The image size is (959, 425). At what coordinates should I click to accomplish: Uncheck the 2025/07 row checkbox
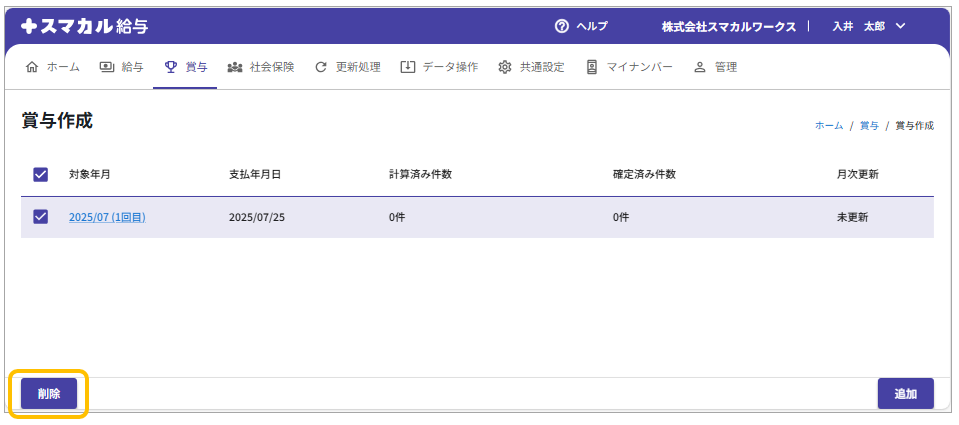click(41, 216)
